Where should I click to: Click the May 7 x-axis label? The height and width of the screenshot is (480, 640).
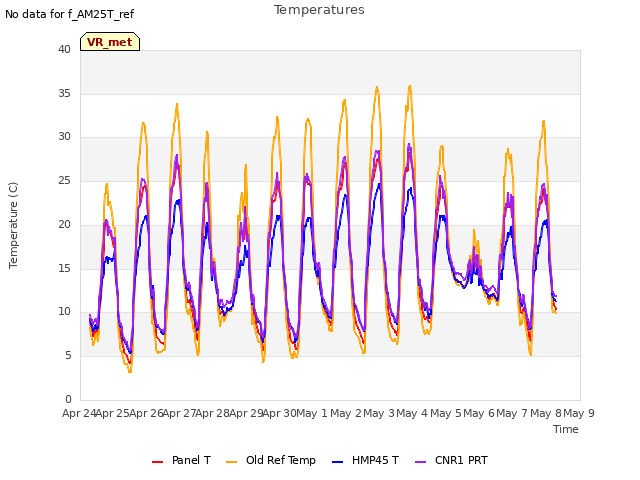pyautogui.click(x=512, y=413)
